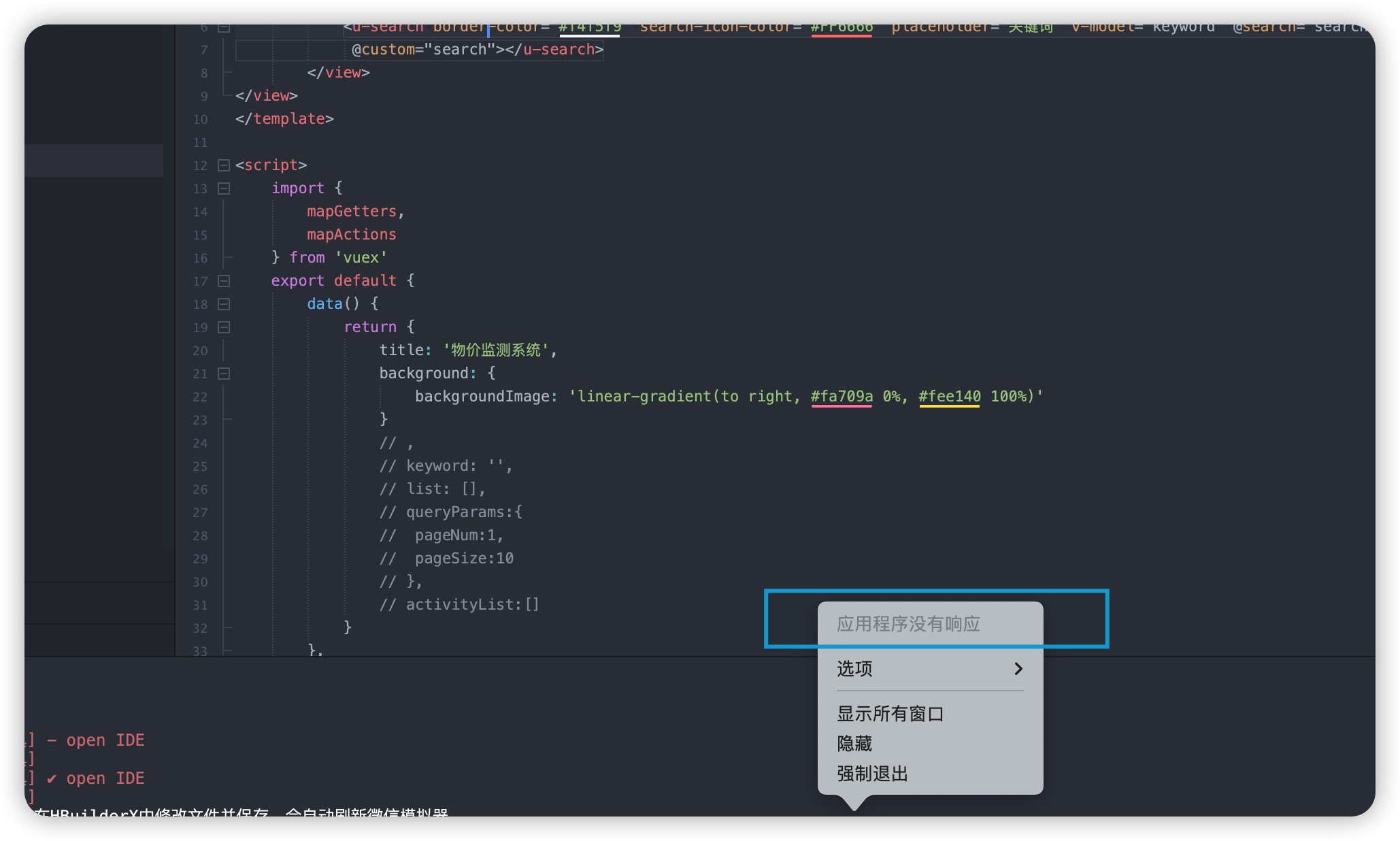The image size is (1400, 841).
Task: Select 隐藏 in the dock menu
Action: pyautogui.click(x=854, y=744)
